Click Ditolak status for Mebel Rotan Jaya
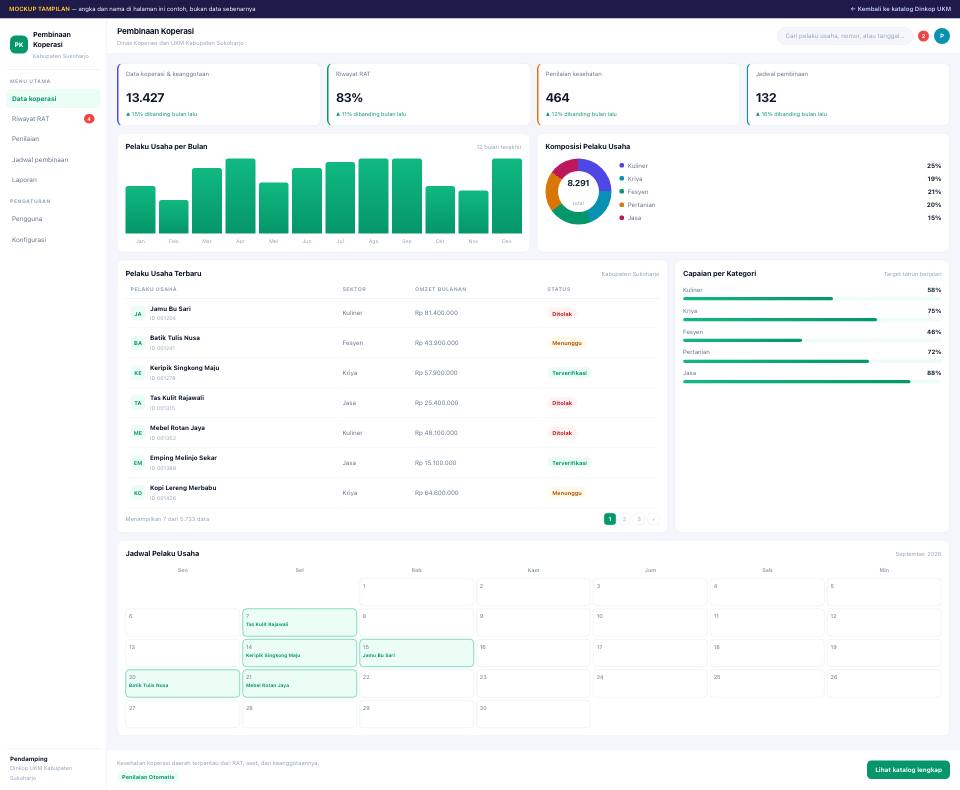Image resolution: width=960 pixels, height=790 pixels. [x=562, y=433]
